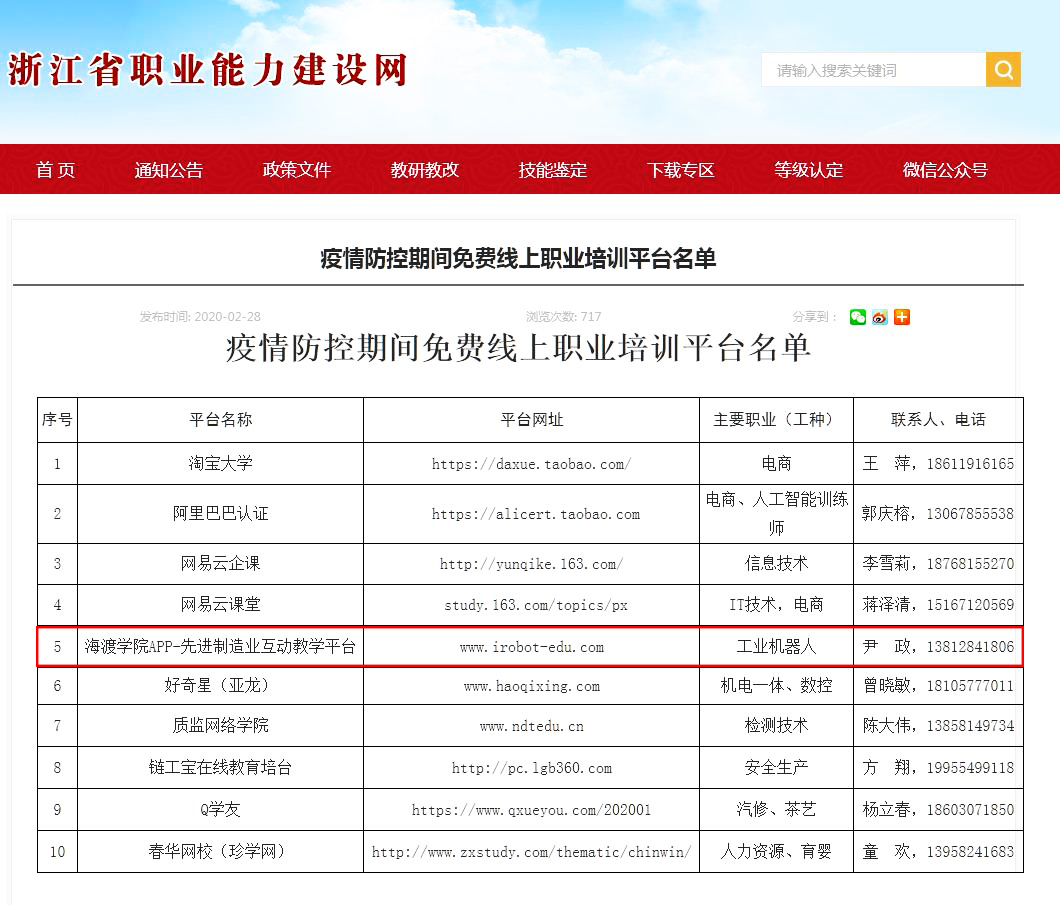The image size is (1060, 905).
Task: Share the article via WeChat icon
Action: (858, 317)
